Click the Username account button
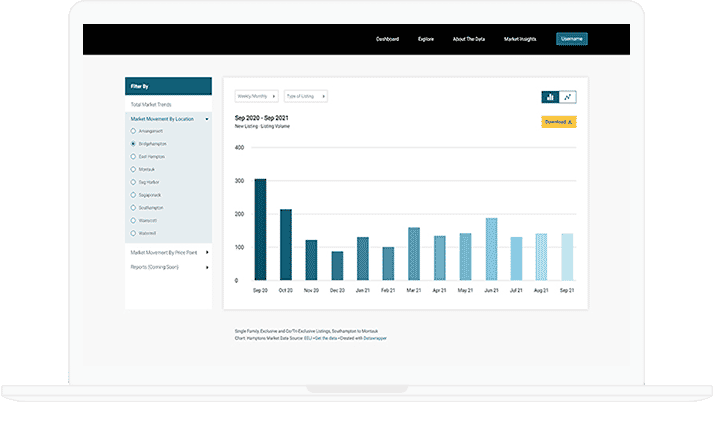The height and width of the screenshot is (430, 715). 572,39
